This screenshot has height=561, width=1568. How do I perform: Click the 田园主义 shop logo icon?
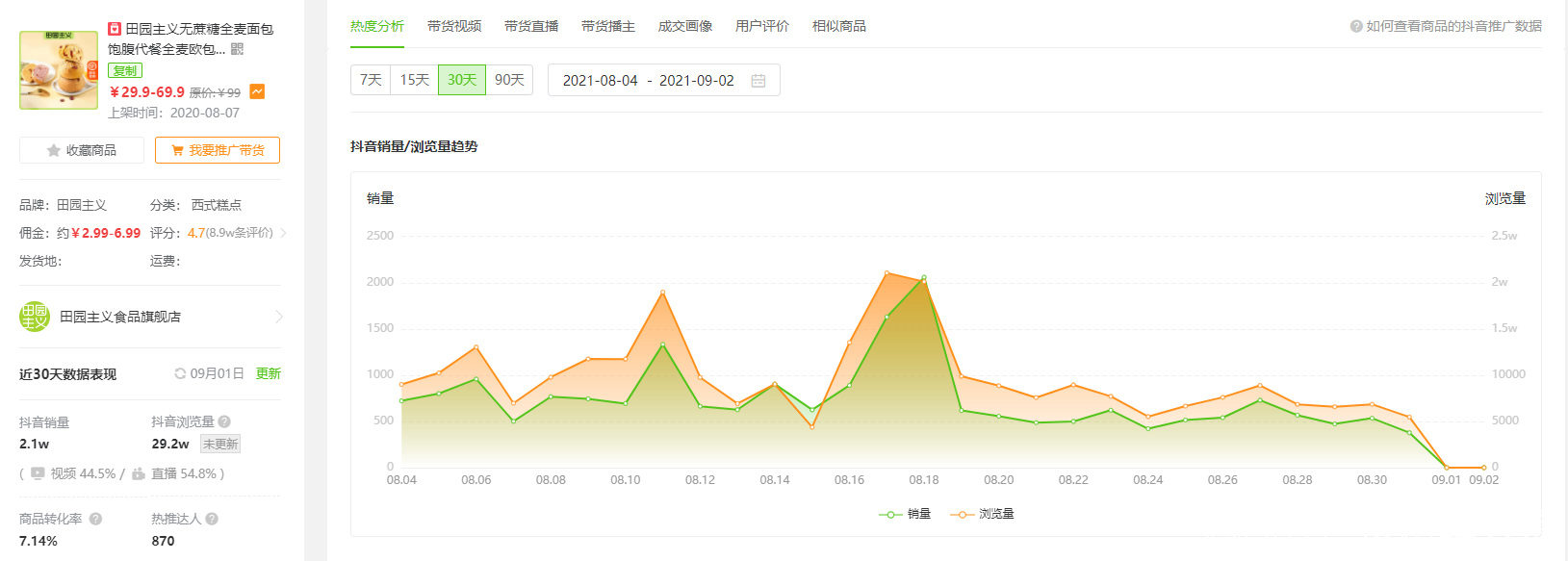35,317
